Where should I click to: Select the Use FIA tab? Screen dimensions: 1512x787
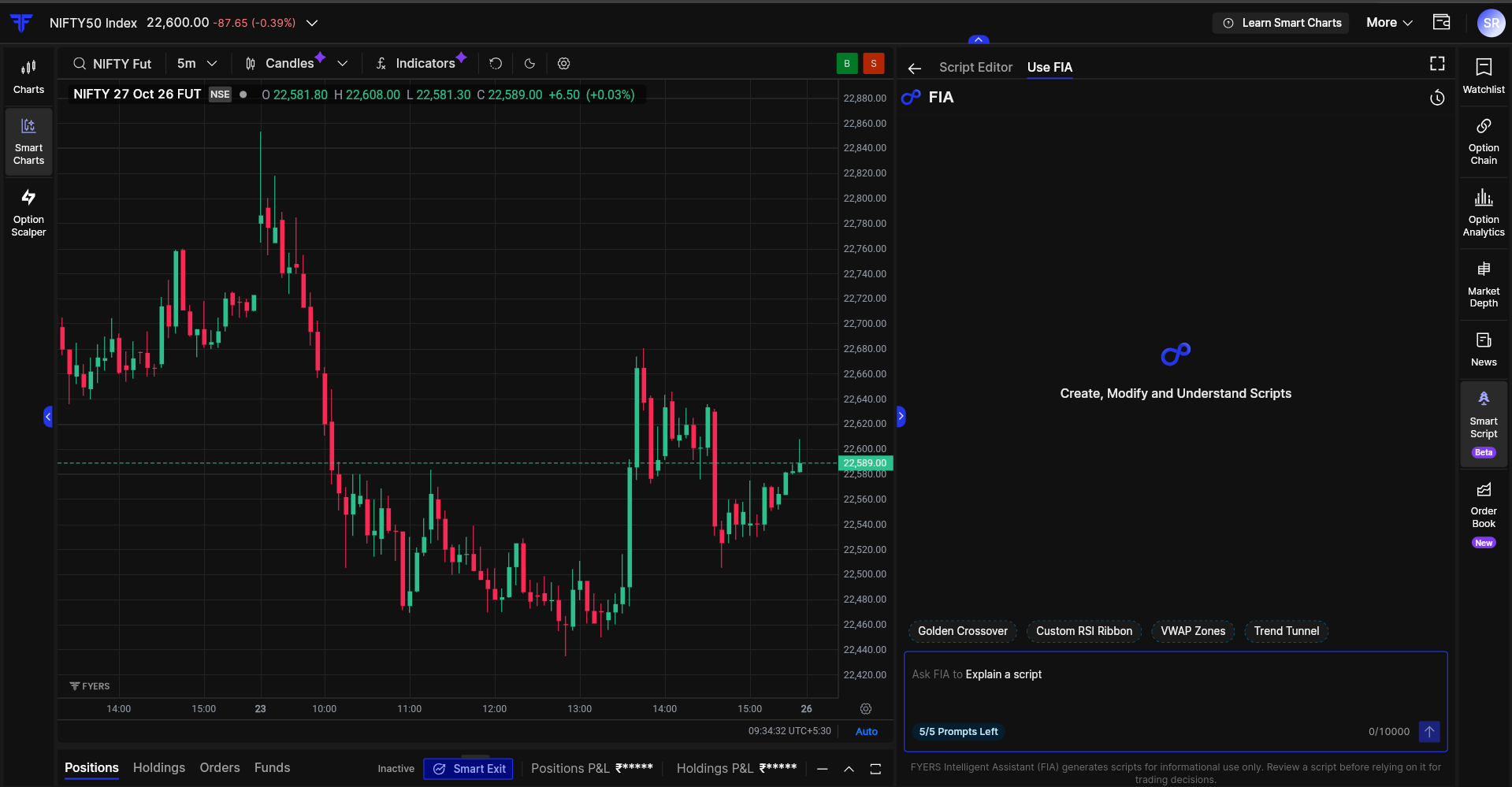(1049, 68)
